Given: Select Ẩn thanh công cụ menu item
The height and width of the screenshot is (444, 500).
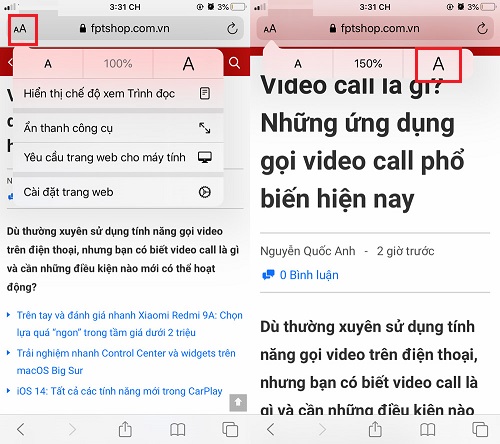Looking at the screenshot, I should (118, 128).
